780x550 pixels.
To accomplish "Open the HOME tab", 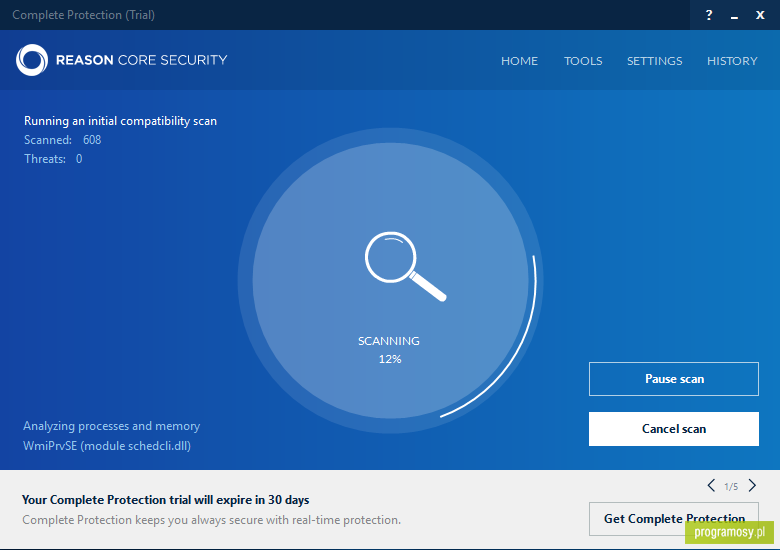I will 519,61.
